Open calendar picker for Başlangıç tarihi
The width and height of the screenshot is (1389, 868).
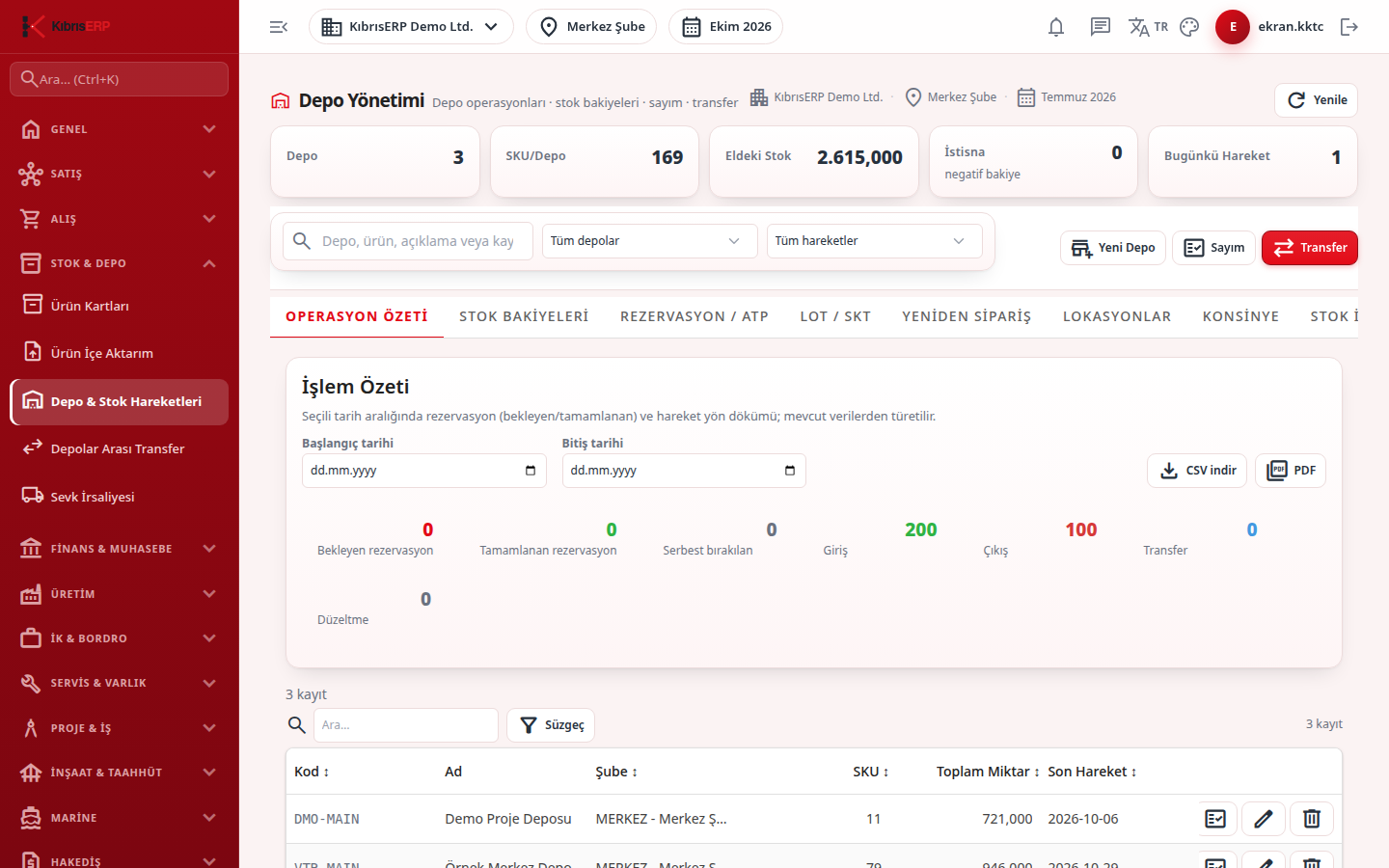click(x=531, y=471)
